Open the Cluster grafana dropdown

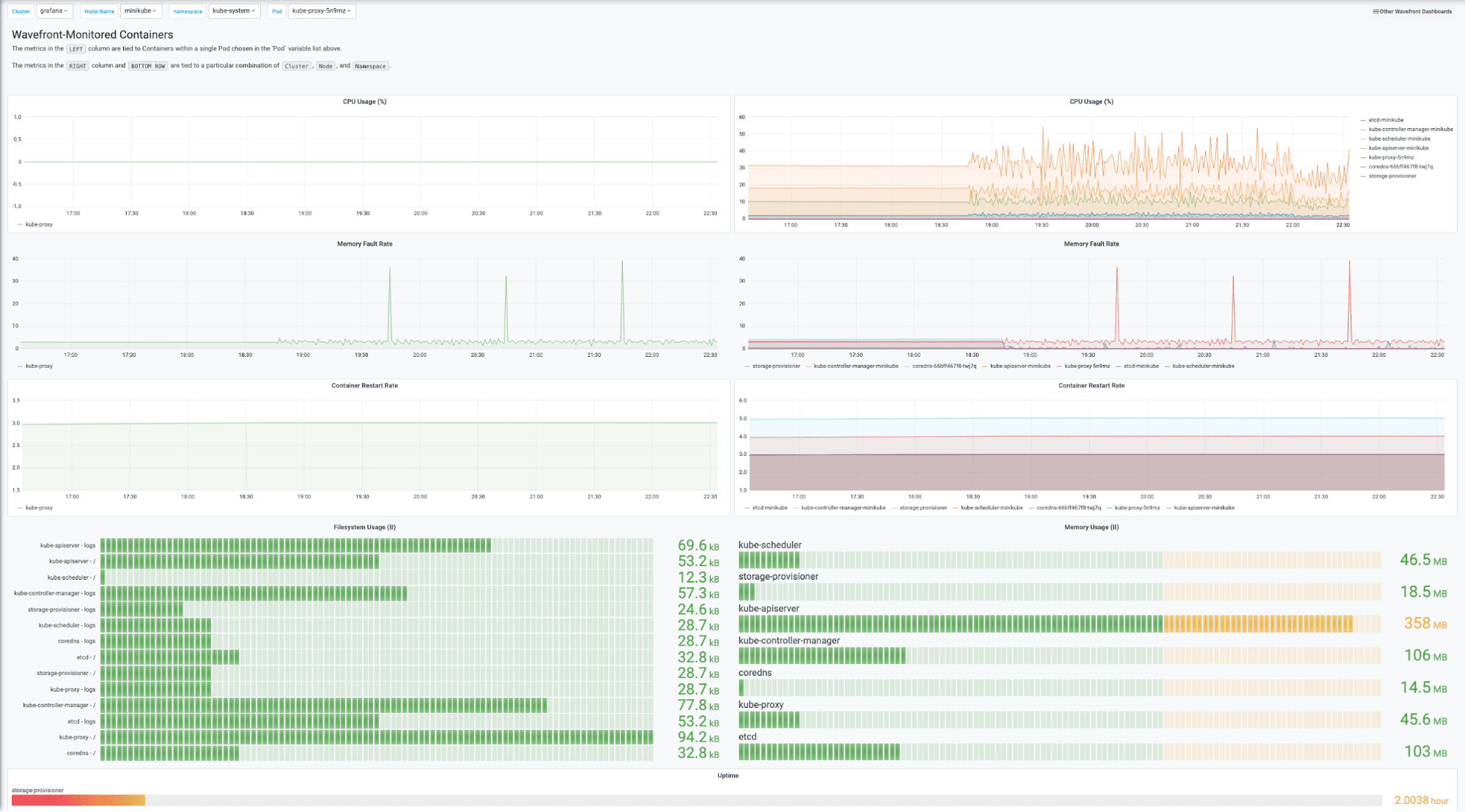54,11
